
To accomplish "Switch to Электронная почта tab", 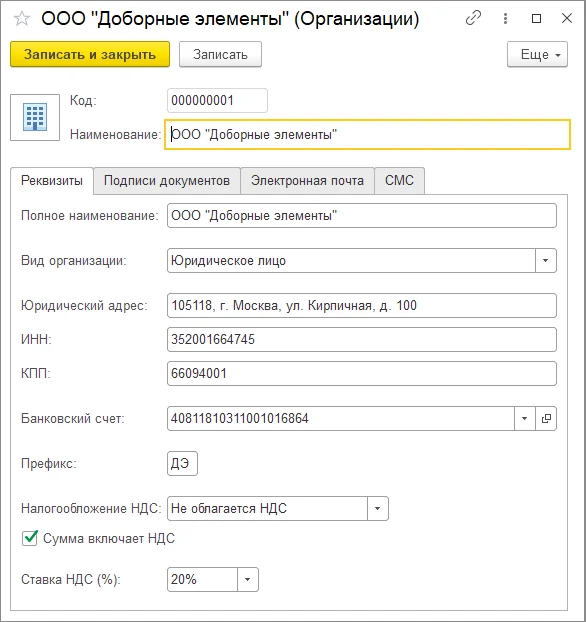I will point(307,181).
